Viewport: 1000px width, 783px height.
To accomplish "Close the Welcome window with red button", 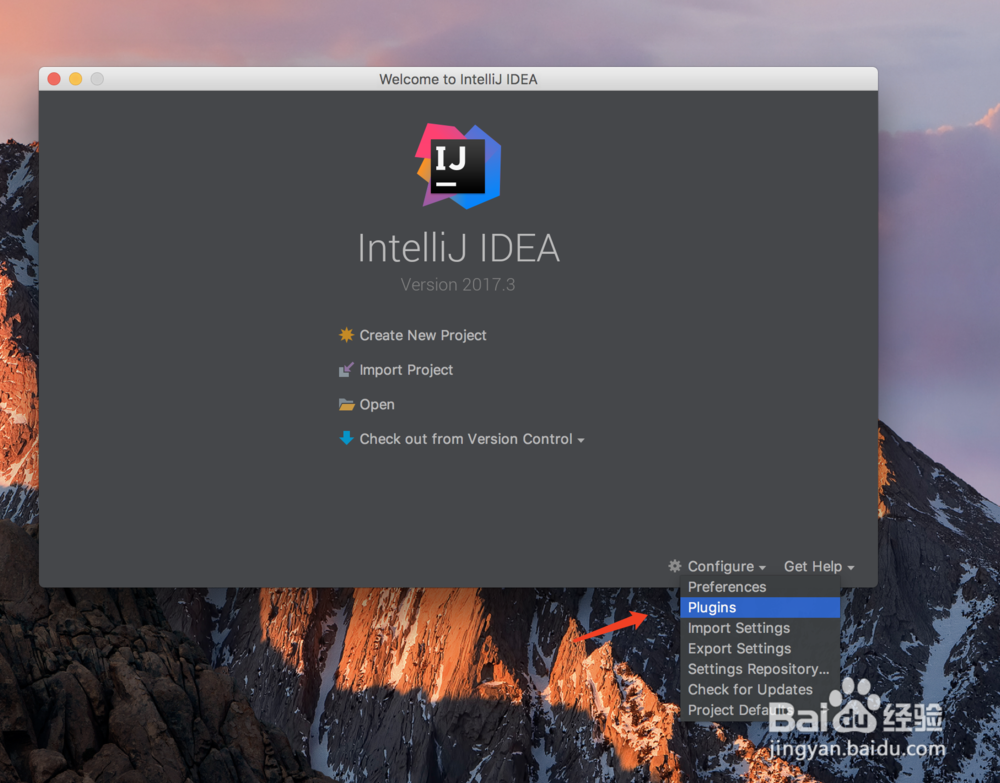I will tap(54, 78).
